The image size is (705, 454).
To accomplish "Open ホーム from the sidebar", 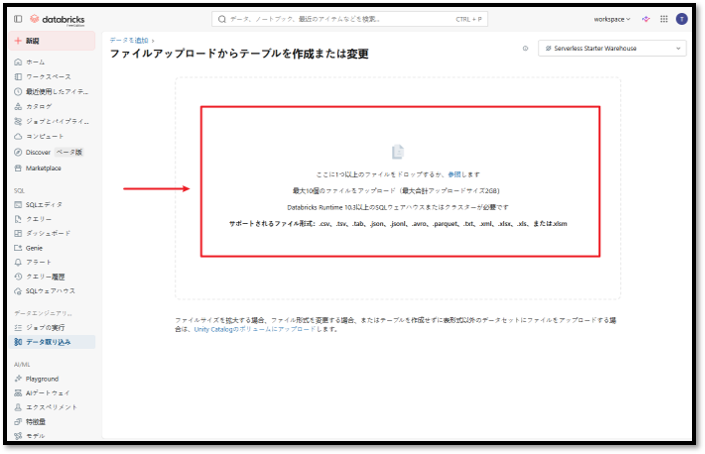I will [35, 62].
